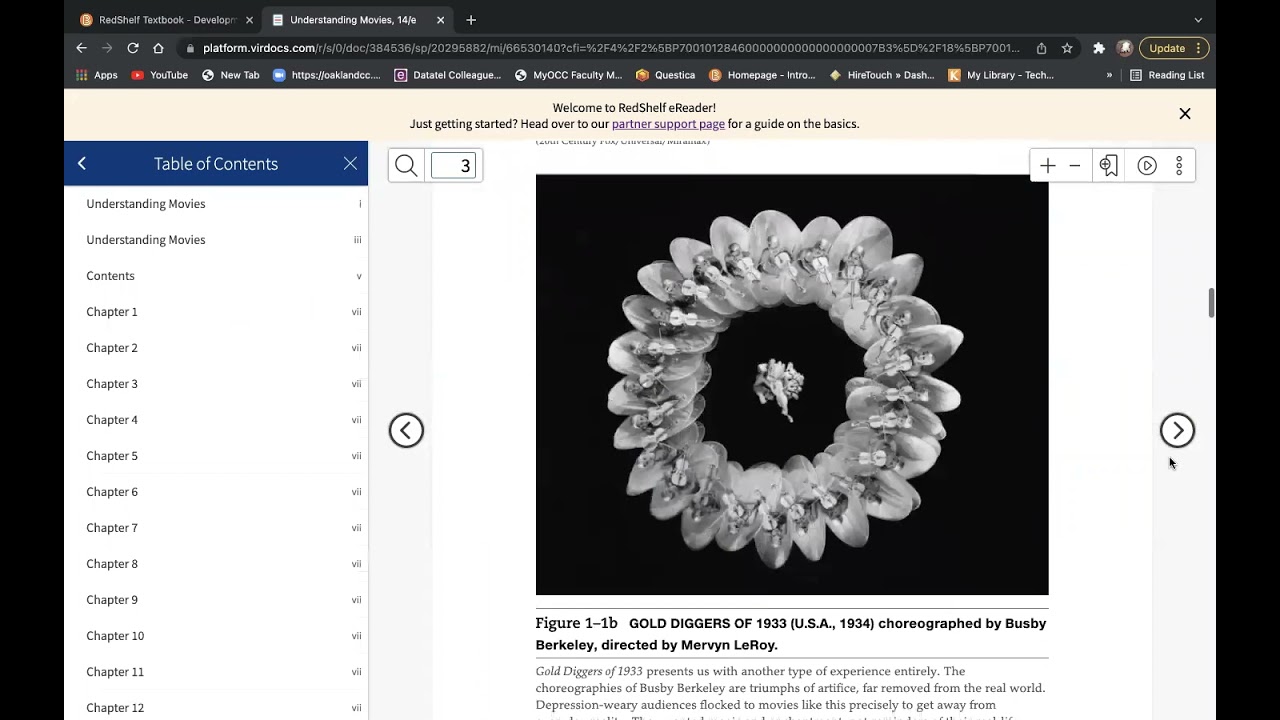1280x720 pixels.
Task: Open the oaklandcc Zoom bookmark
Action: coord(327,75)
